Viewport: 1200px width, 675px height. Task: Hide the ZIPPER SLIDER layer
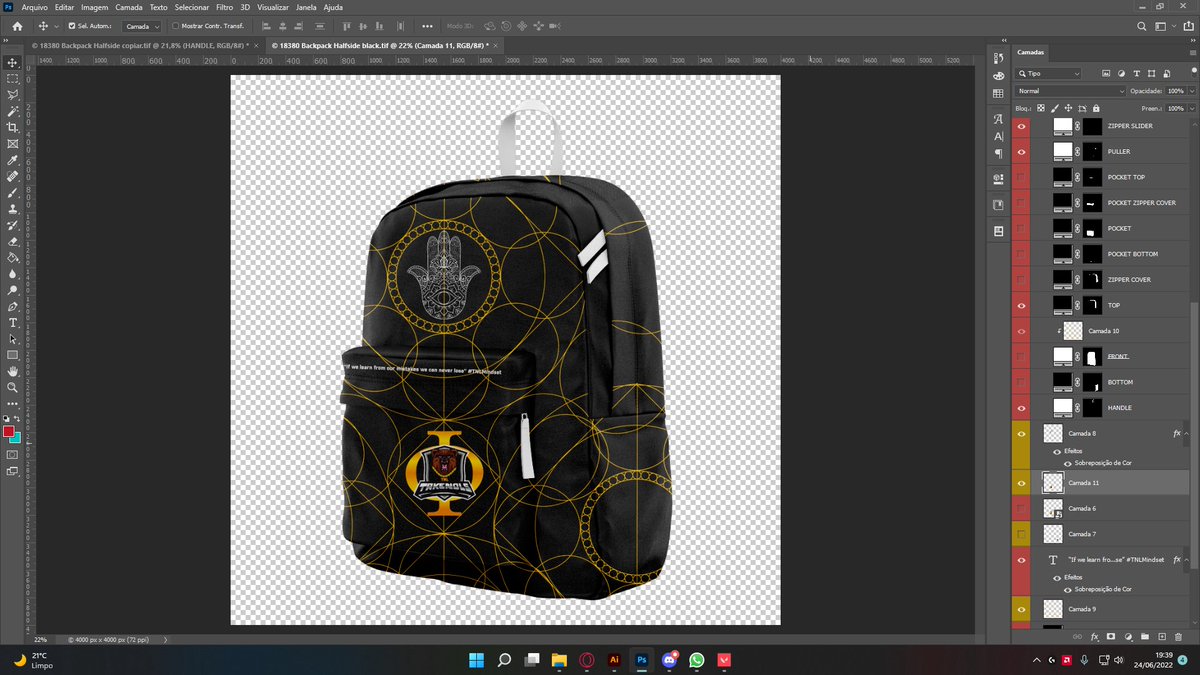[x=1021, y=127]
